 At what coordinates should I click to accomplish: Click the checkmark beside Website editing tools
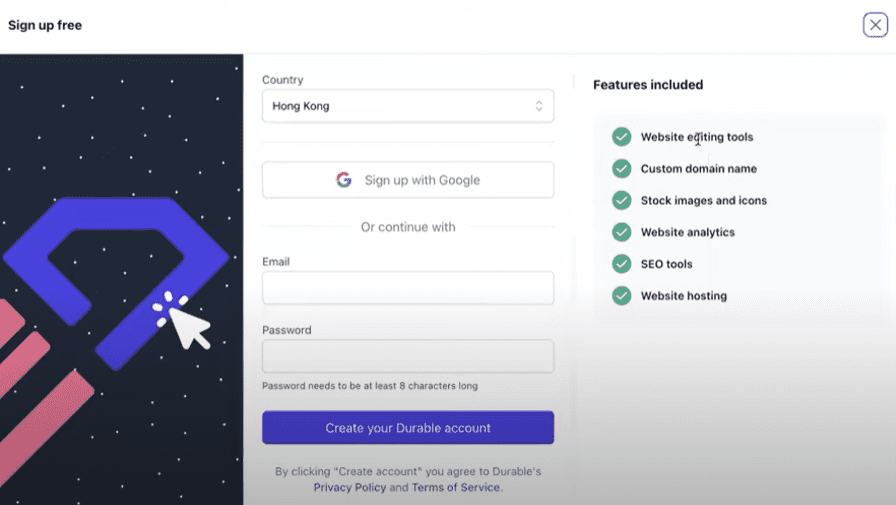[x=622, y=137]
